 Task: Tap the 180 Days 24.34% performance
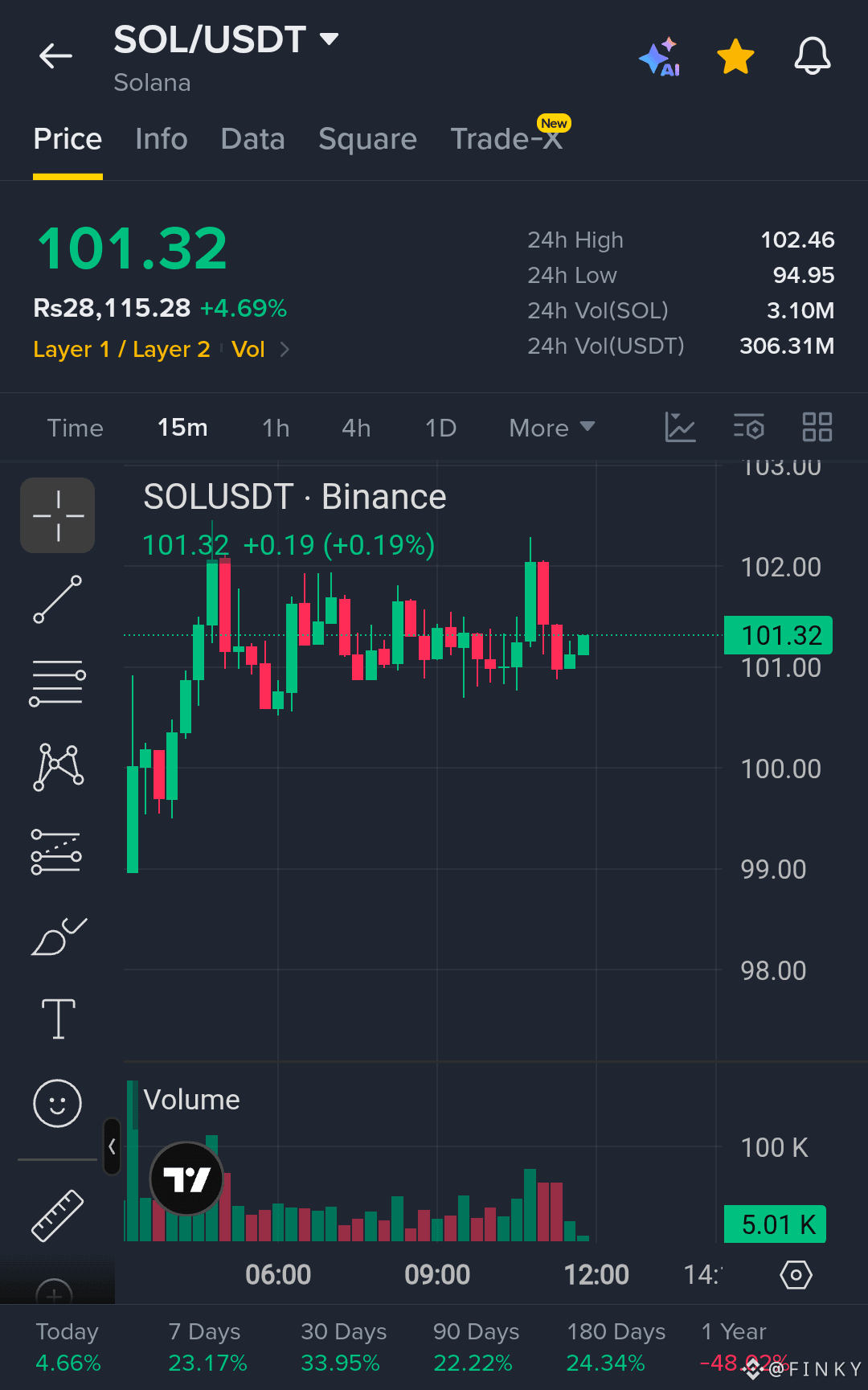click(616, 1347)
